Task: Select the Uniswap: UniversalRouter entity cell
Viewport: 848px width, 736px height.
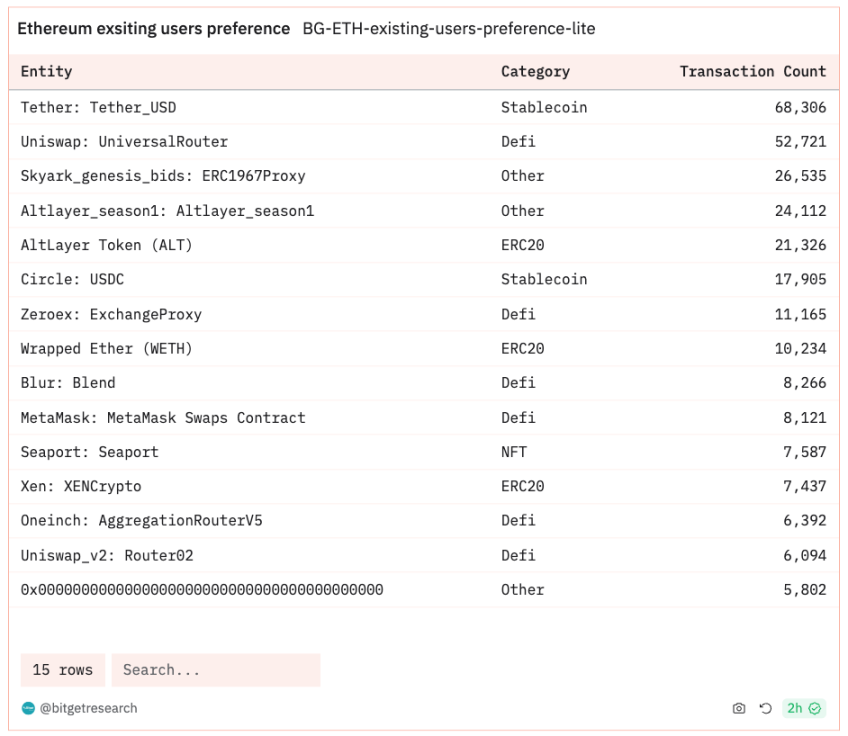Action: [124, 142]
